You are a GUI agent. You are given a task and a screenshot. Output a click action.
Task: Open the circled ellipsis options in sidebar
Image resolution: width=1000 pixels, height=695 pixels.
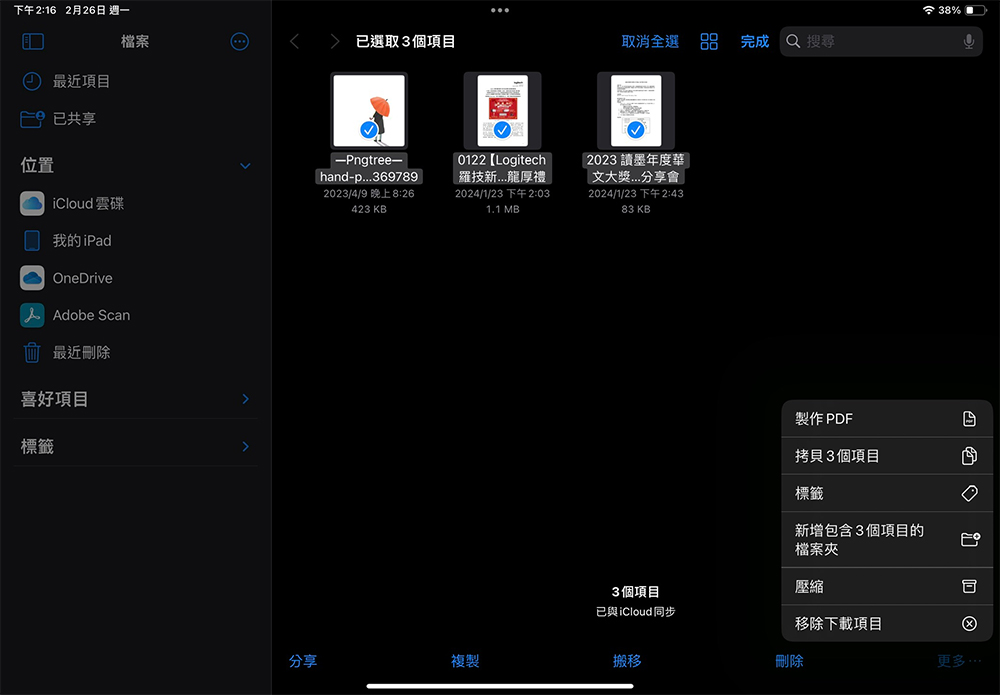[x=239, y=41]
